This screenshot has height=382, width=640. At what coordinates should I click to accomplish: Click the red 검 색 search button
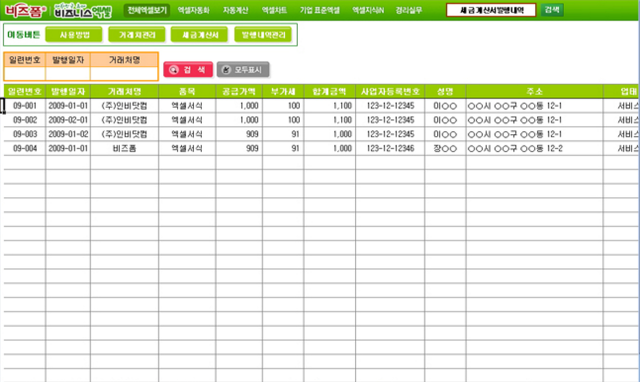(x=188, y=69)
